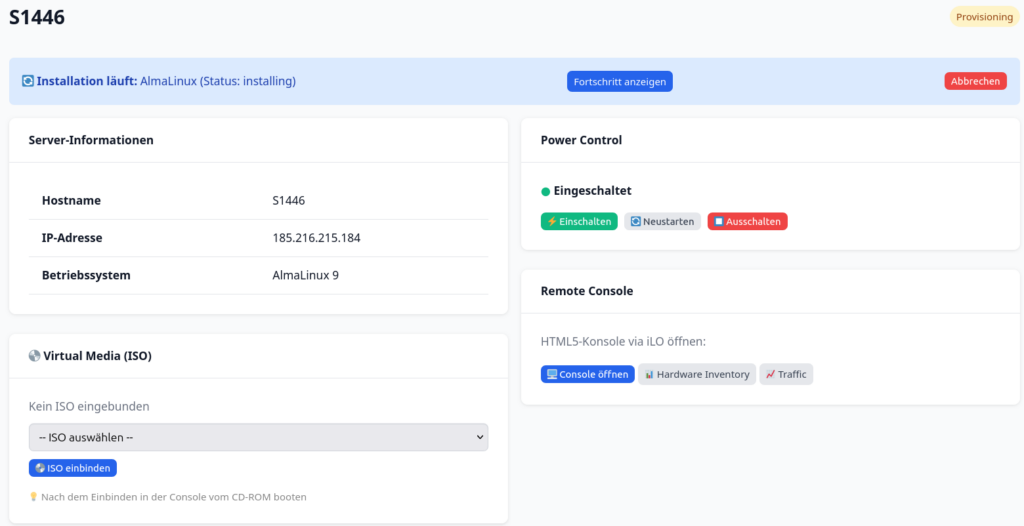Show installation progress with Fortschritt anzeigen
The height and width of the screenshot is (526, 1024).
pos(619,81)
